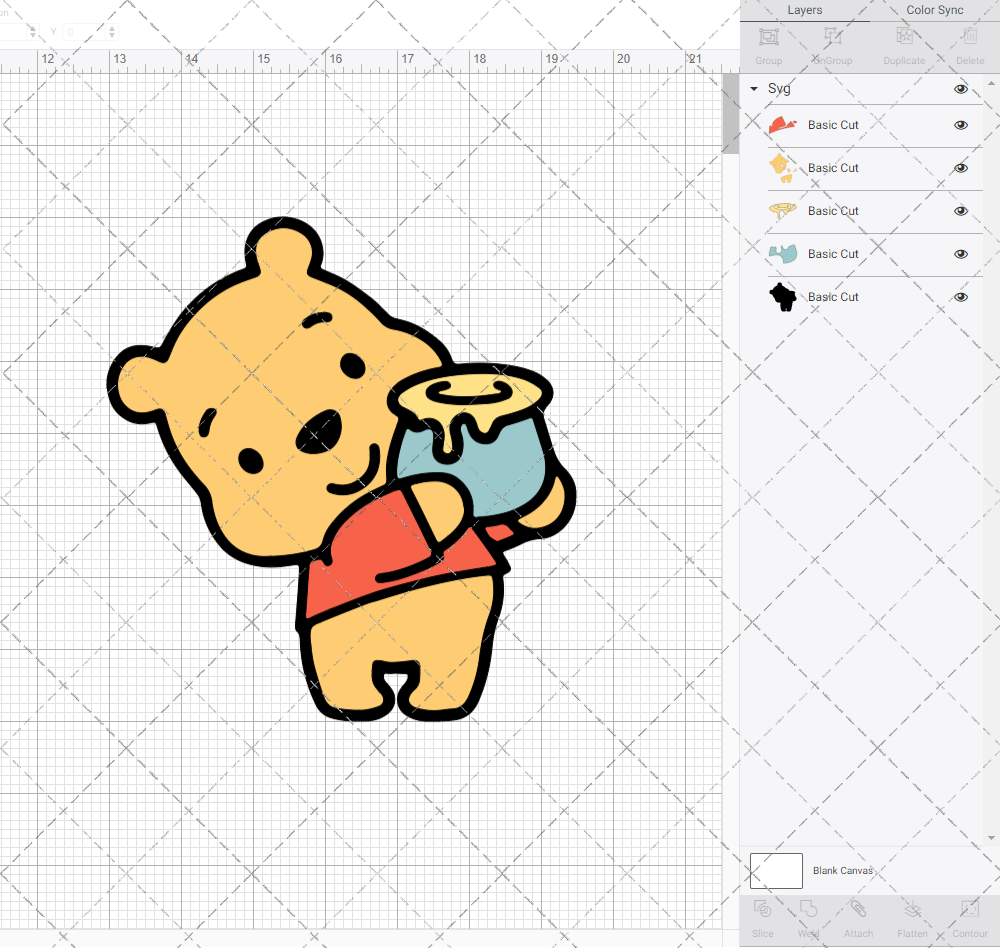Viewport: 1000px width, 948px height.
Task: Select the red layer's Basic Cut text
Action: click(x=833, y=125)
